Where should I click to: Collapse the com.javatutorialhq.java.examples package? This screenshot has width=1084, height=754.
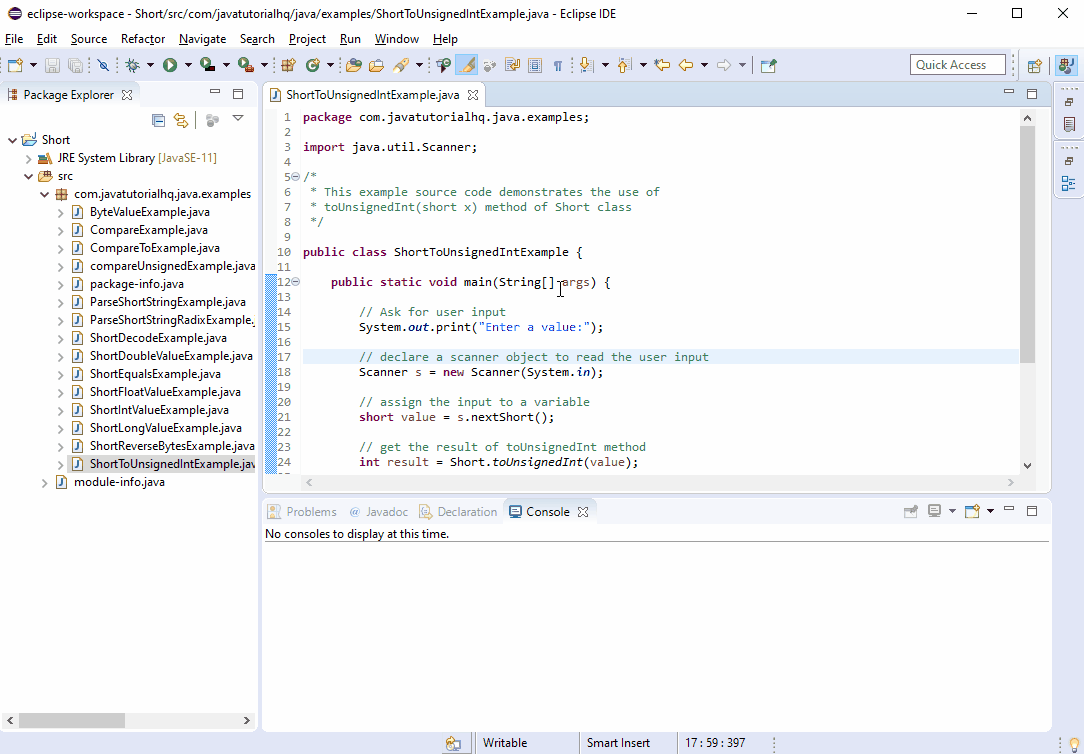point(43,194)
